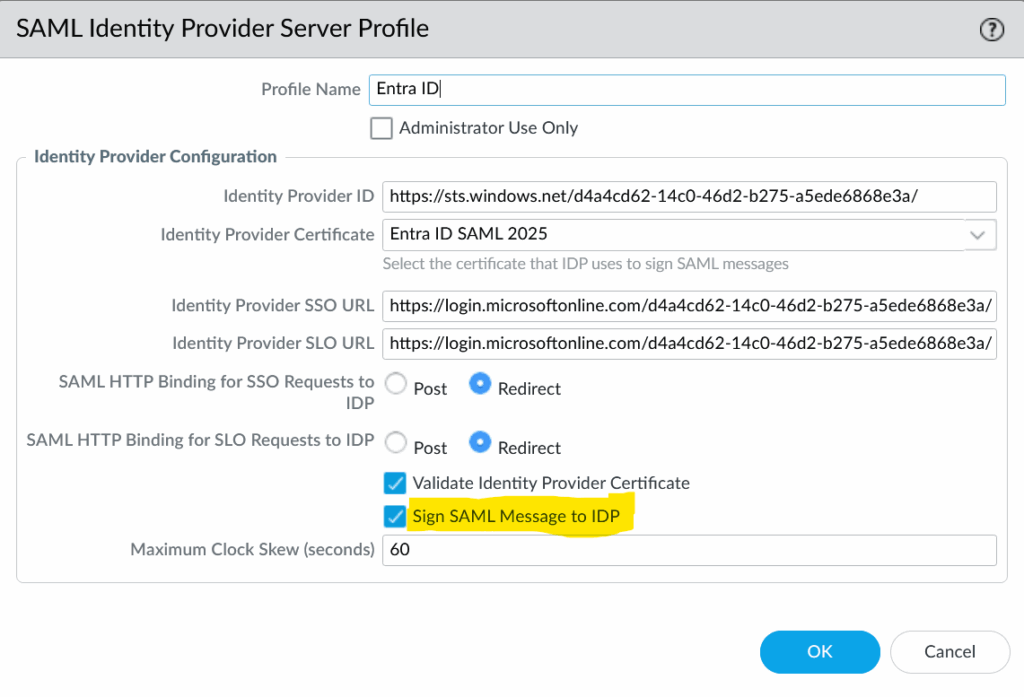Choose Post for SLO Requests binding

pyautogui.click(x=397, y=445)
